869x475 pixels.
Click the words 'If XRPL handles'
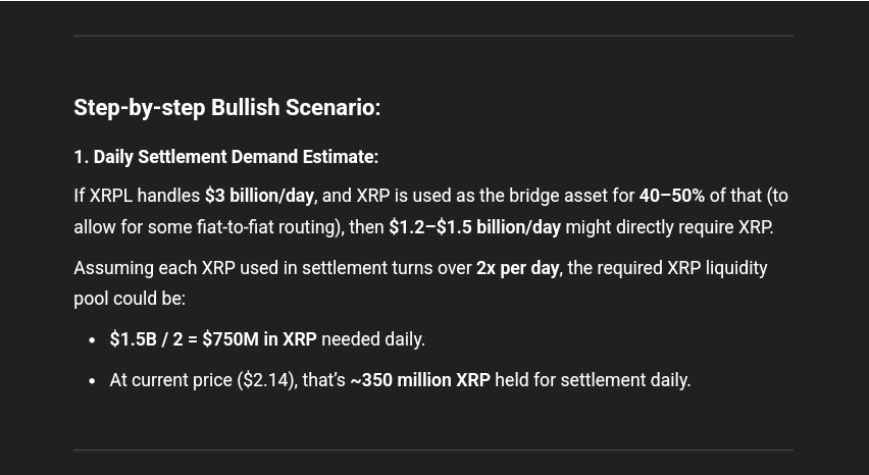pos(137,196)
